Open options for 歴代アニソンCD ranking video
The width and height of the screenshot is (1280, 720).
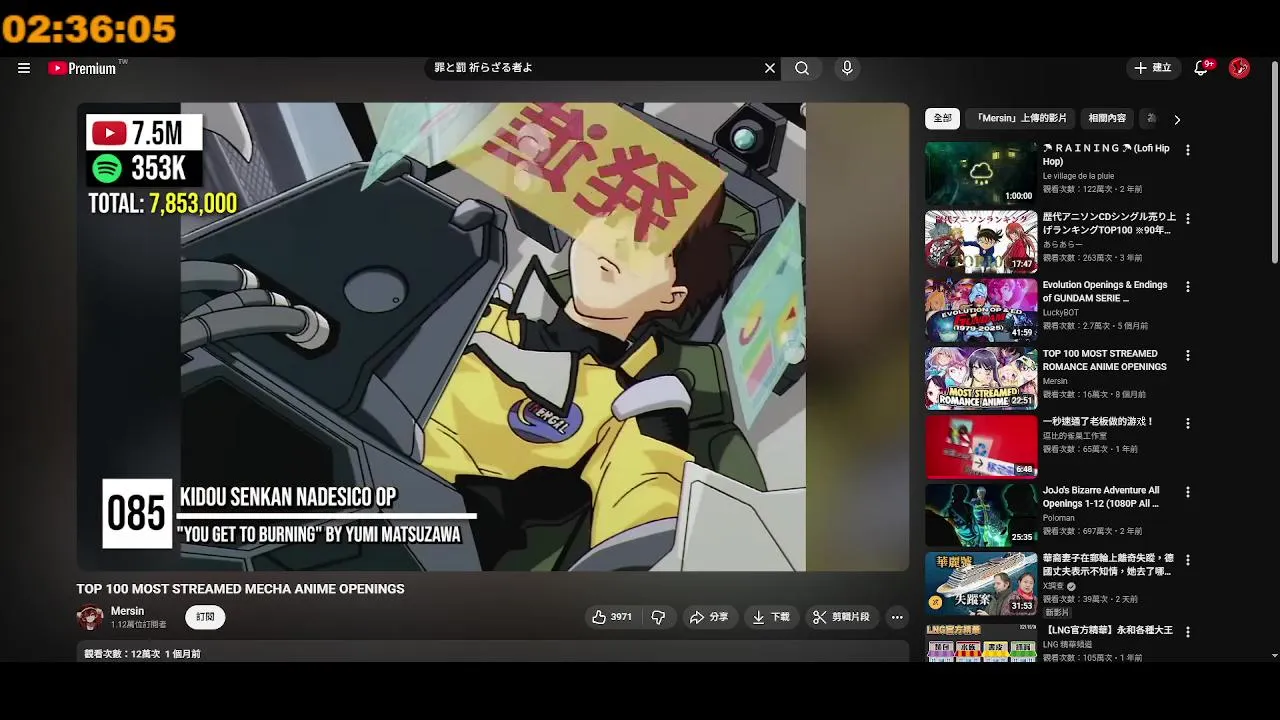coord(1188,218)
